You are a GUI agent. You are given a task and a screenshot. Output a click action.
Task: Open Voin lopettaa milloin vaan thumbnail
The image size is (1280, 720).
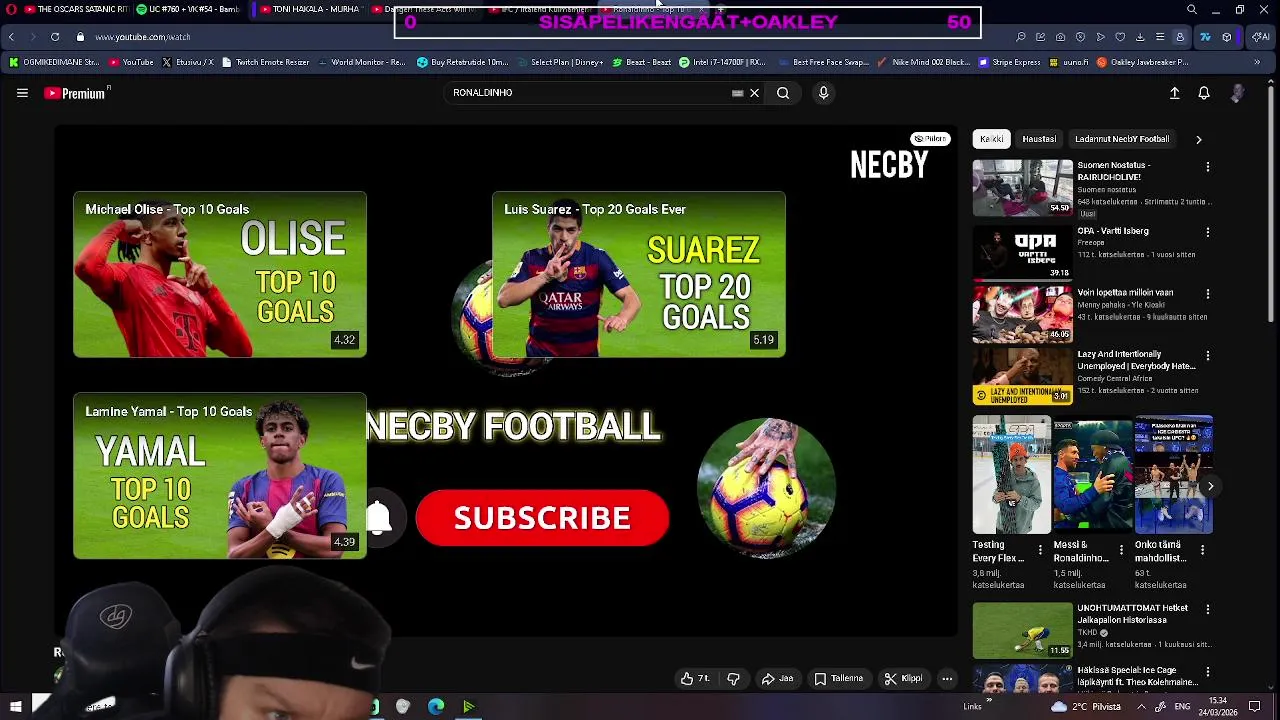point(1022,313)
